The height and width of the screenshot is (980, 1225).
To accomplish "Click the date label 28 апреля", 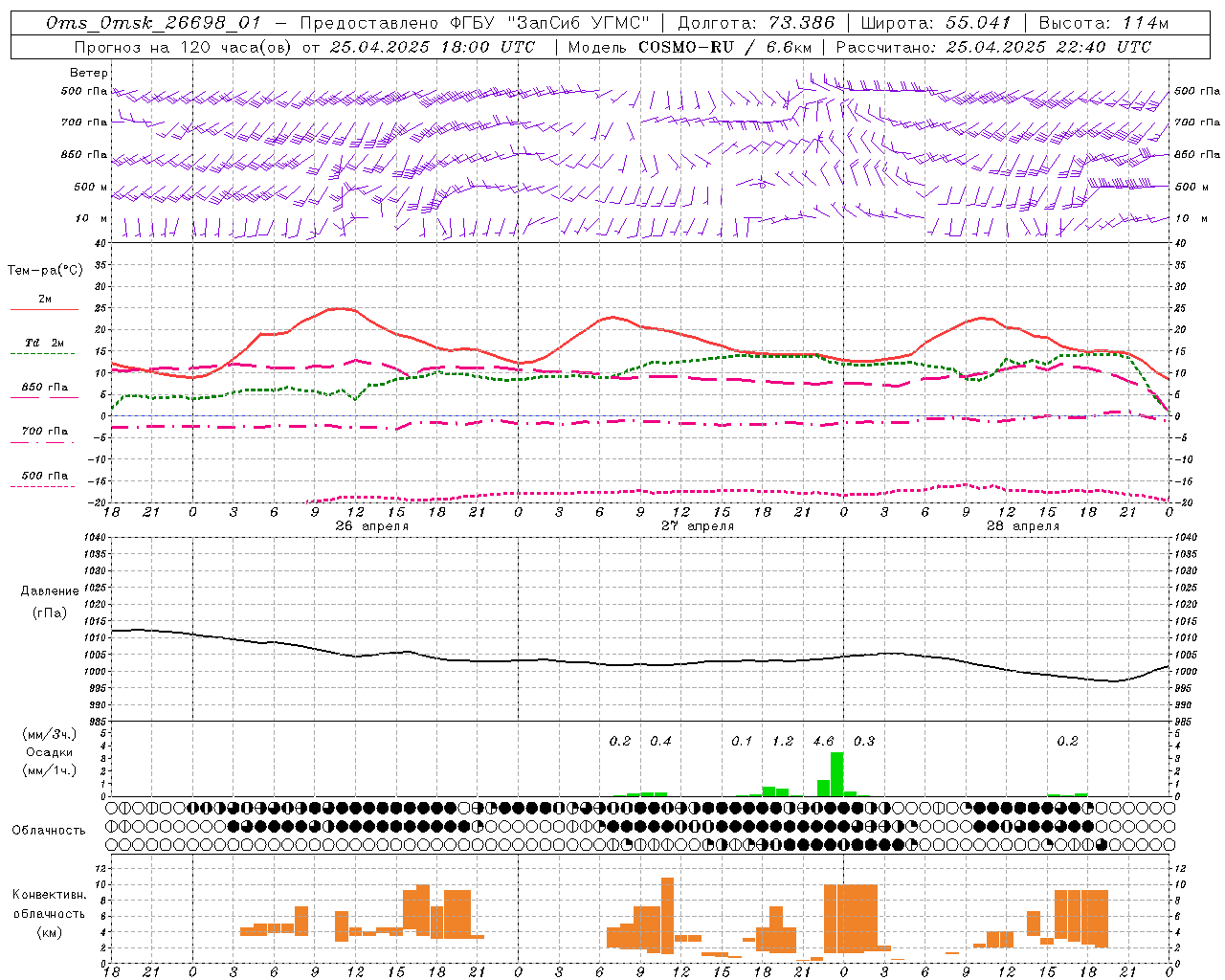I will click(1023, 526).
